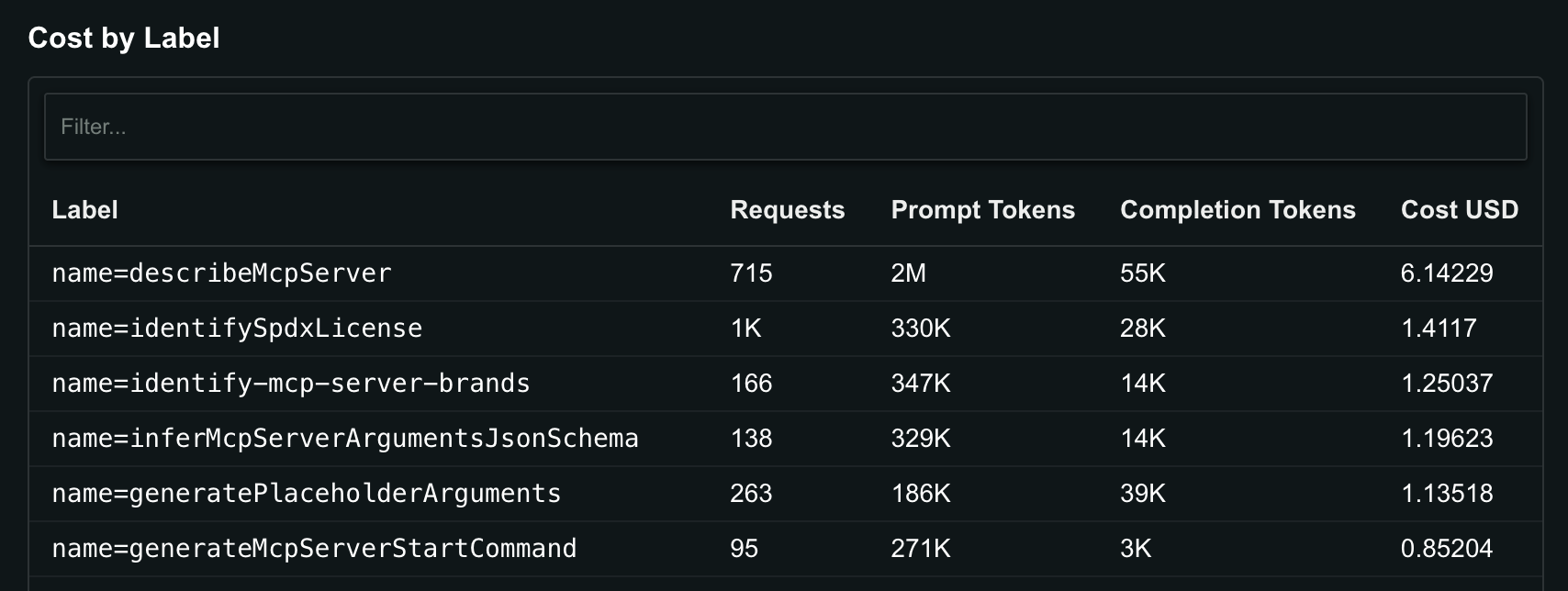This screenshot has height=591, width=1568.
Task: Sort by Completion Tokens column header
Action: 1237,210
